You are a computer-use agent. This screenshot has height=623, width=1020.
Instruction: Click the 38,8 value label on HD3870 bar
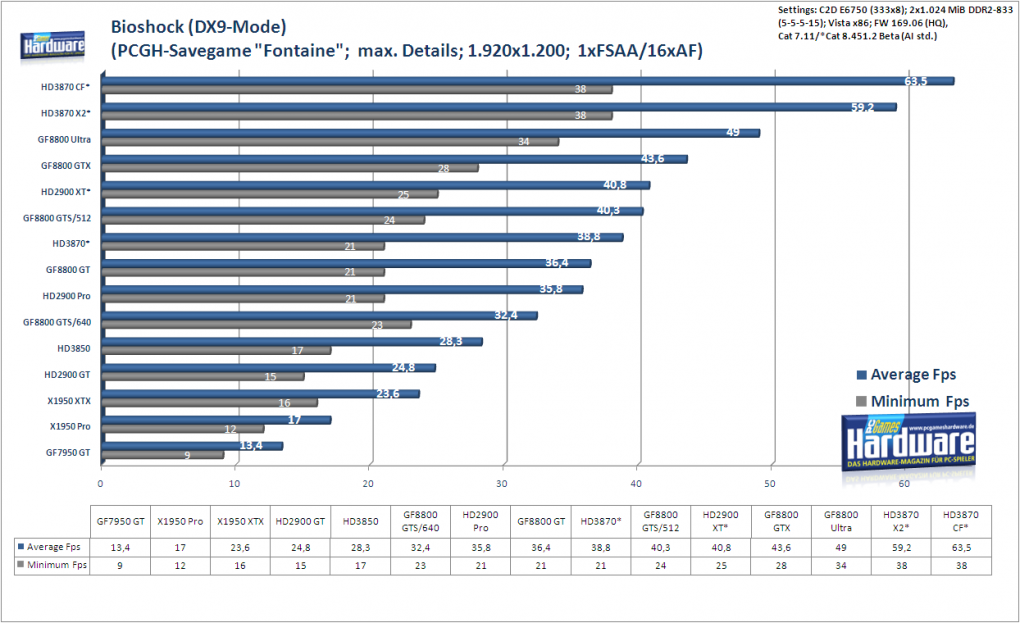point(589,237)
